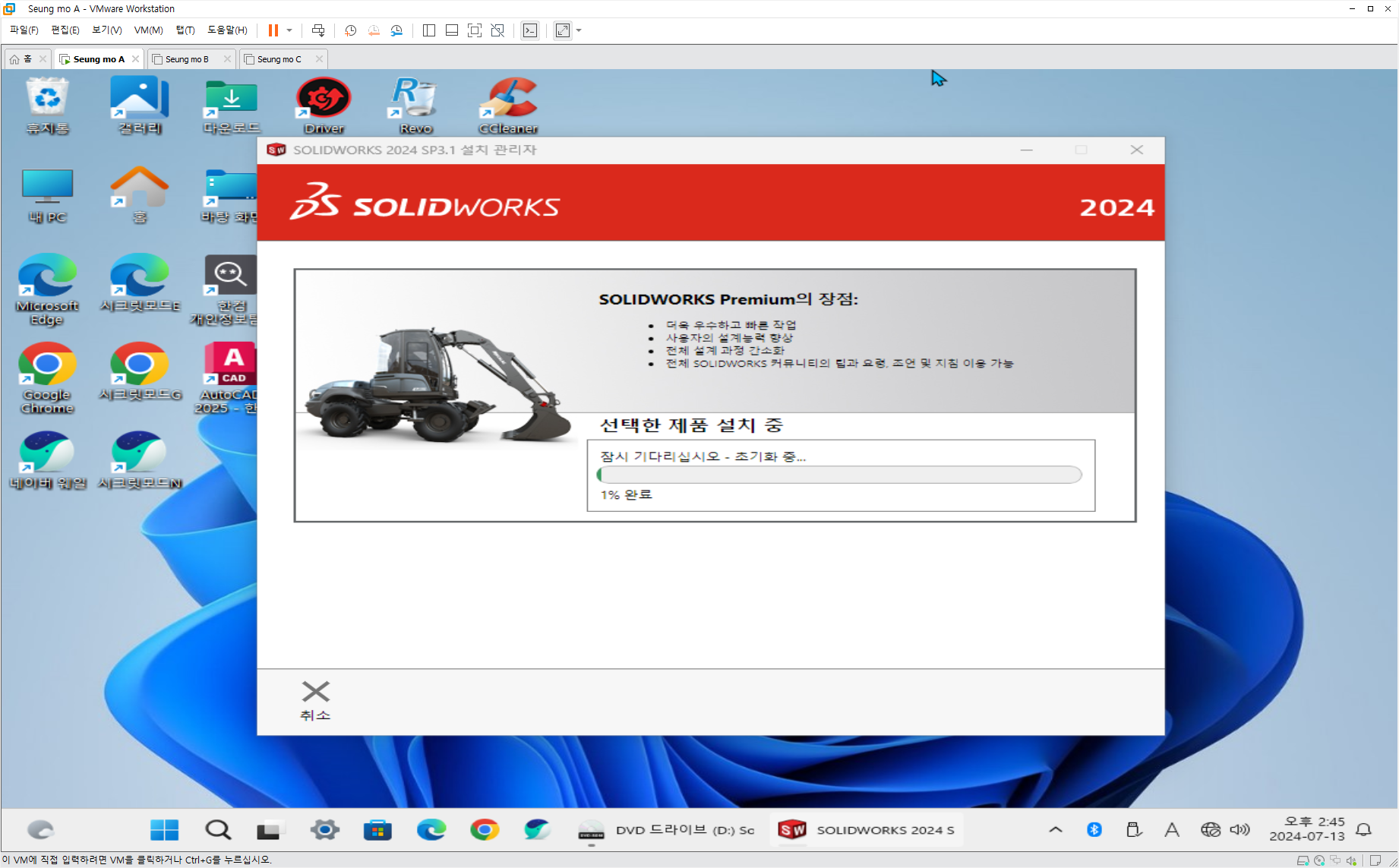Screen dimensions: 1399x868
Task: Open the 다운로드 folder shortcut
Action: (232, 106)
